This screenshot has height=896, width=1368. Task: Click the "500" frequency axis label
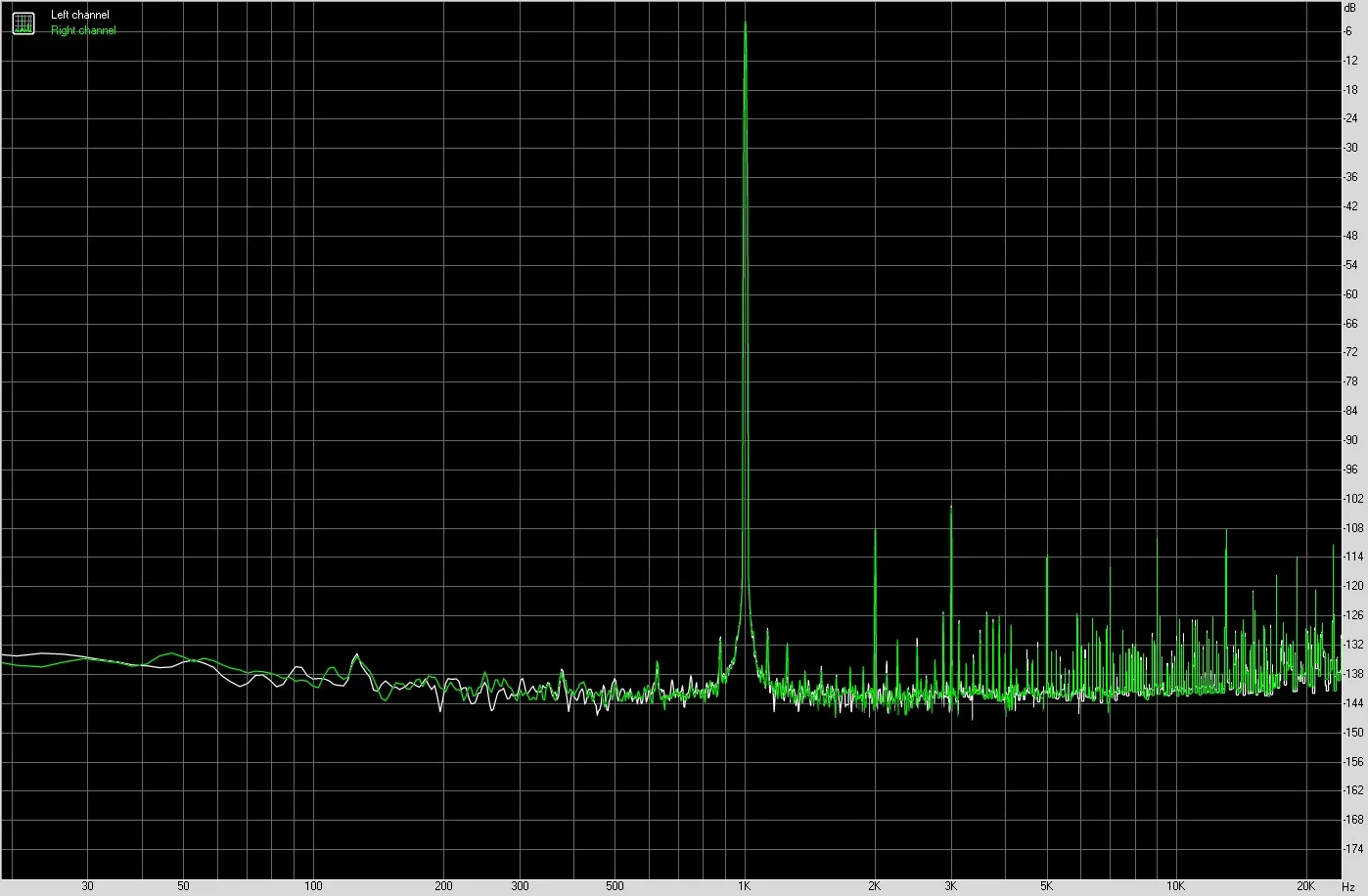click(x=615, y=886)
